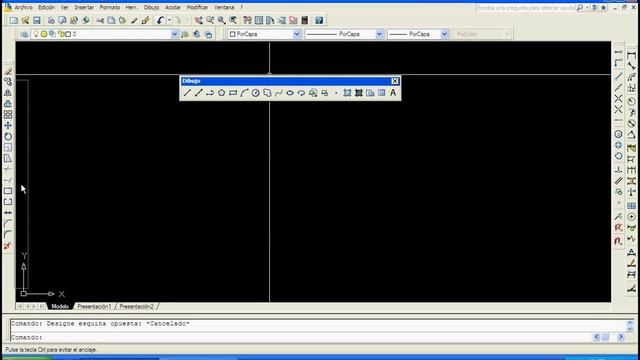Select the Arc tool in Dibujo toolbar
This screenshot has width=640, height=360.
pos(244,93)
